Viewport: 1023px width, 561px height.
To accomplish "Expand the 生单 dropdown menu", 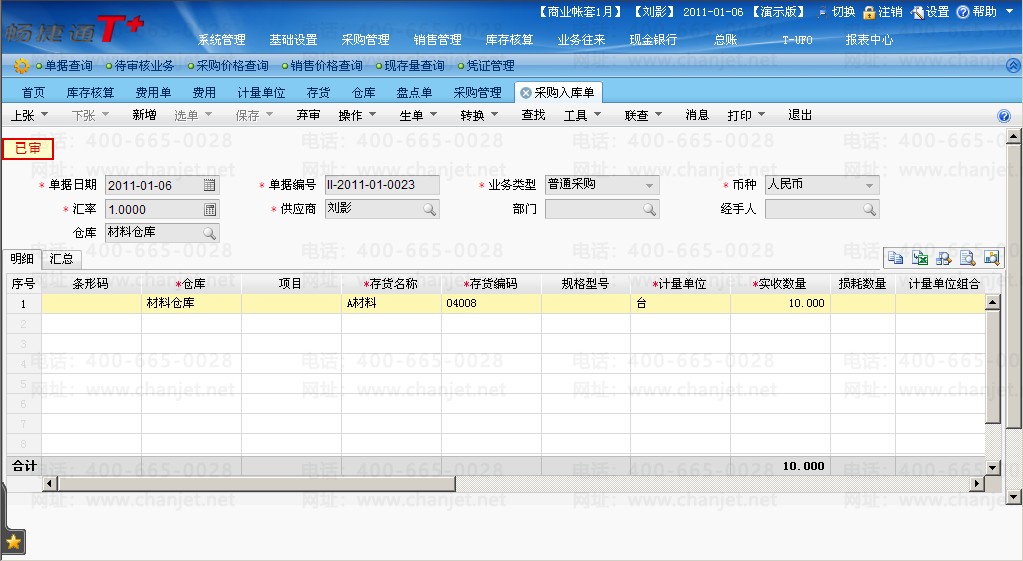I will (433, 115).
